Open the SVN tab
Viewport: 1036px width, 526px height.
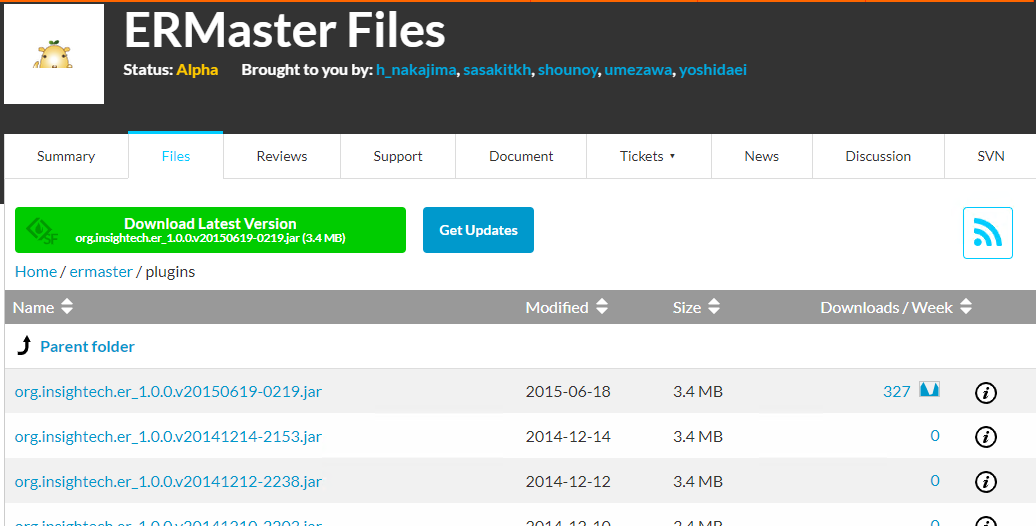(990, 156)
